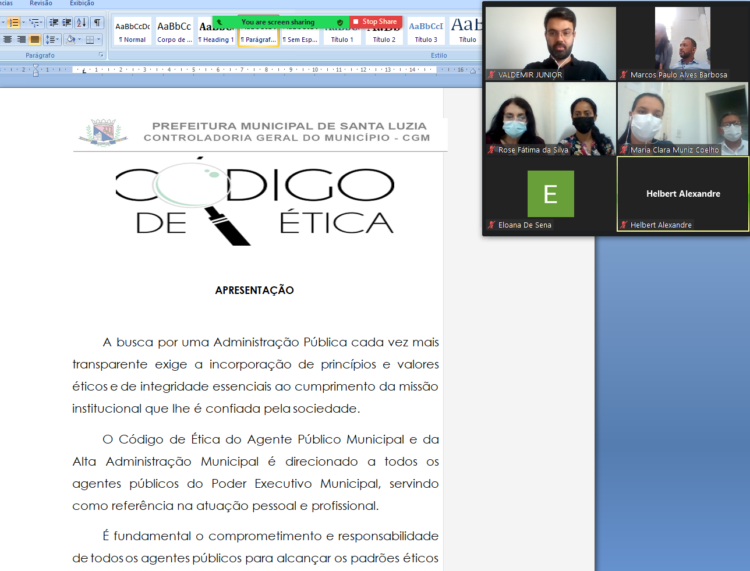Click the decrease indent icon
Screen dimensions: 750x571
coord(53,22)
